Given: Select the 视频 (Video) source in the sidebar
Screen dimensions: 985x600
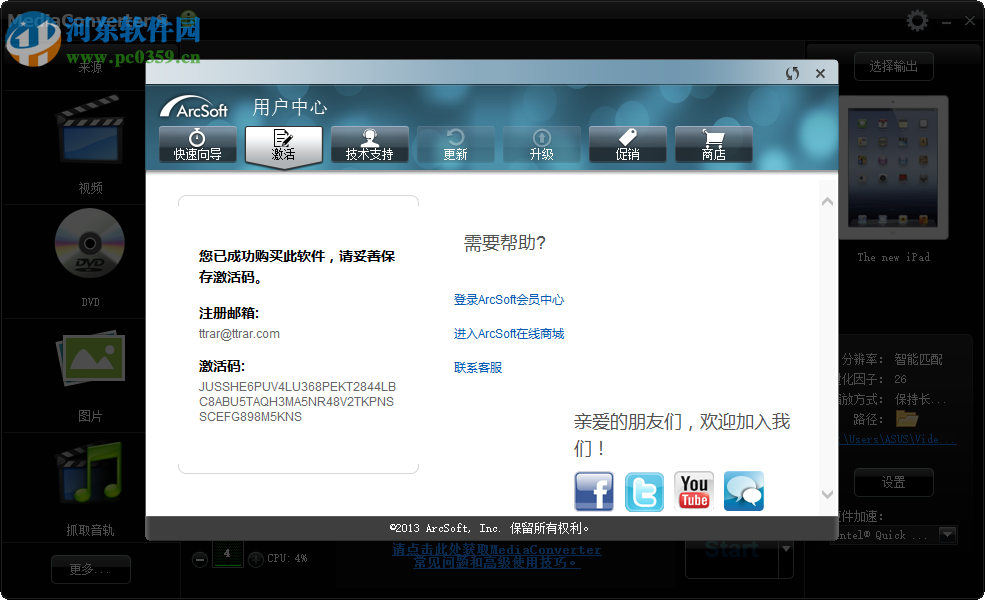Looking at the screenshot, I should point(90,140).
